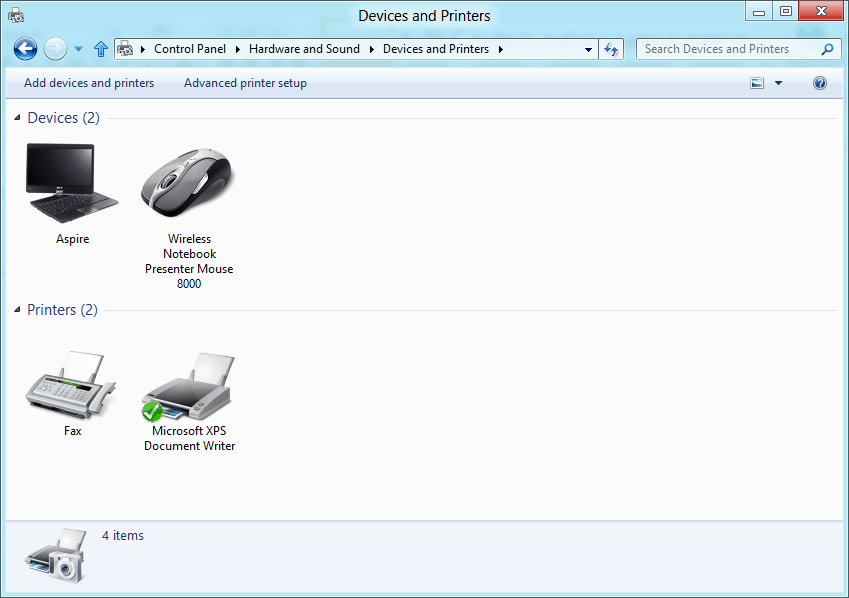Click the search magnifier icon
Image resolution: width=849 pixels, height=598 pixels.
(827, 49)
